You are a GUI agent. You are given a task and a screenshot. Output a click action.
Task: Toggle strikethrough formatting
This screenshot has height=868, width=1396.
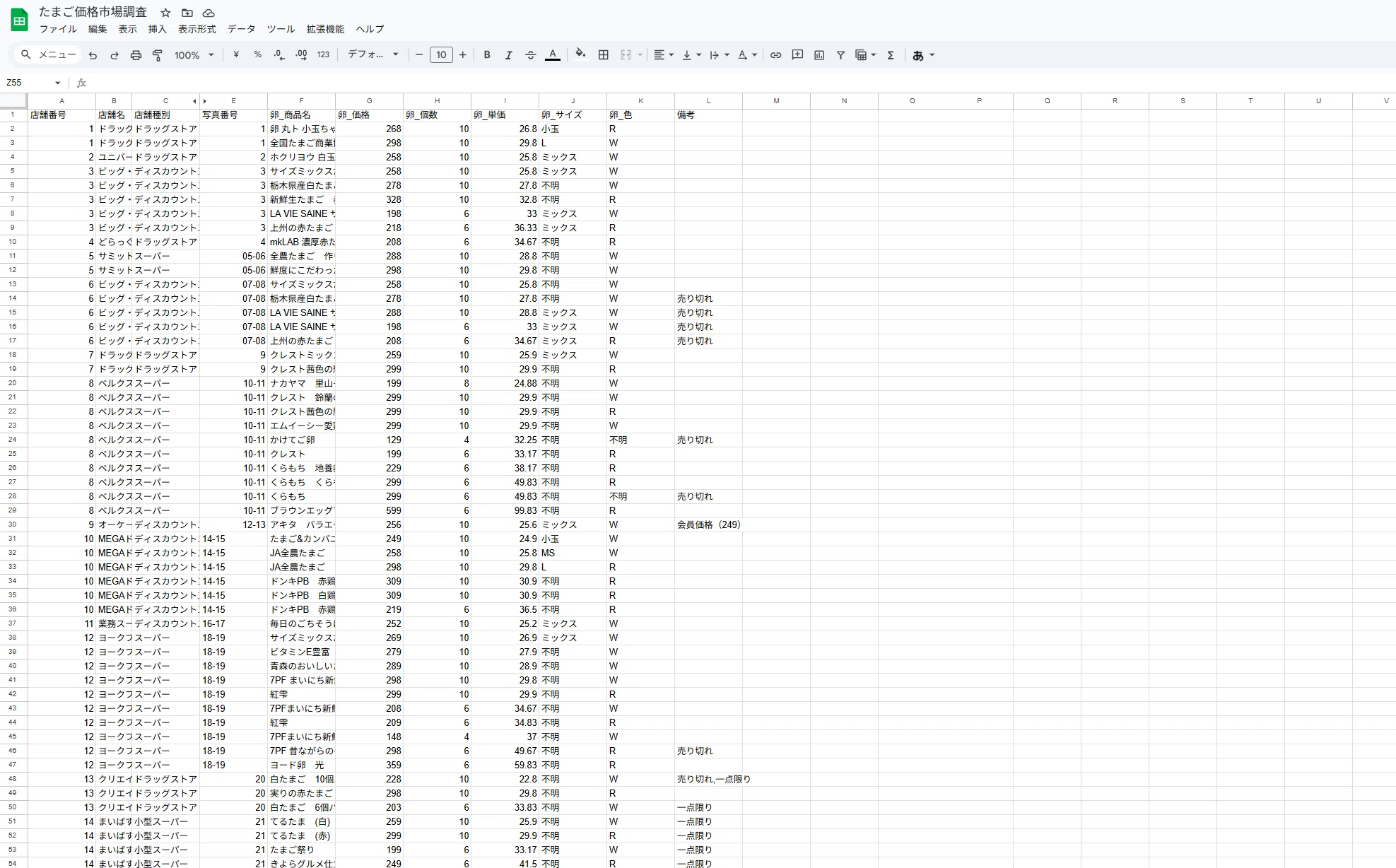point(530,55)
